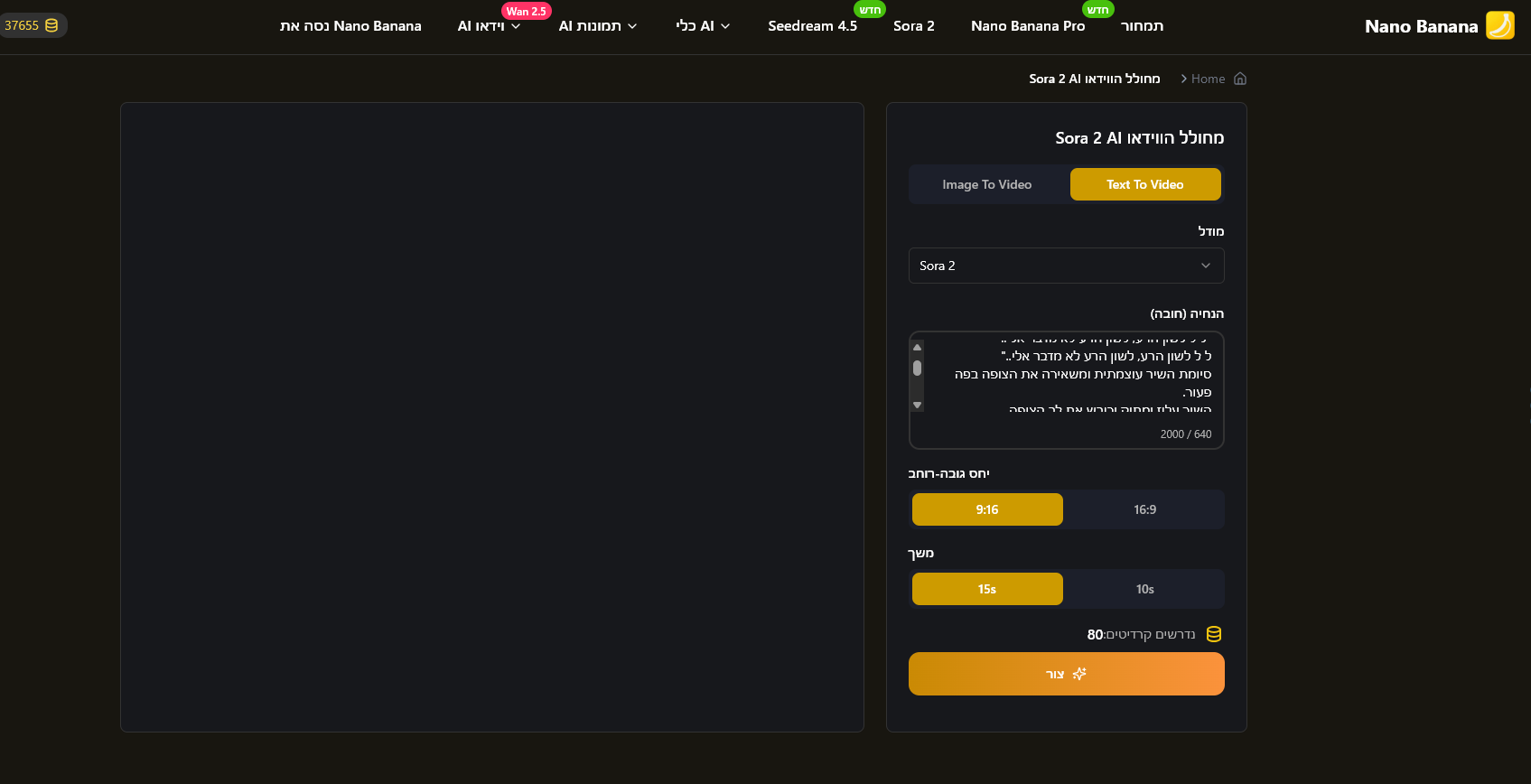Click the Wan 2.5 badge
The height and width of the screenshot is (784, 1531).
pos(526,11)
